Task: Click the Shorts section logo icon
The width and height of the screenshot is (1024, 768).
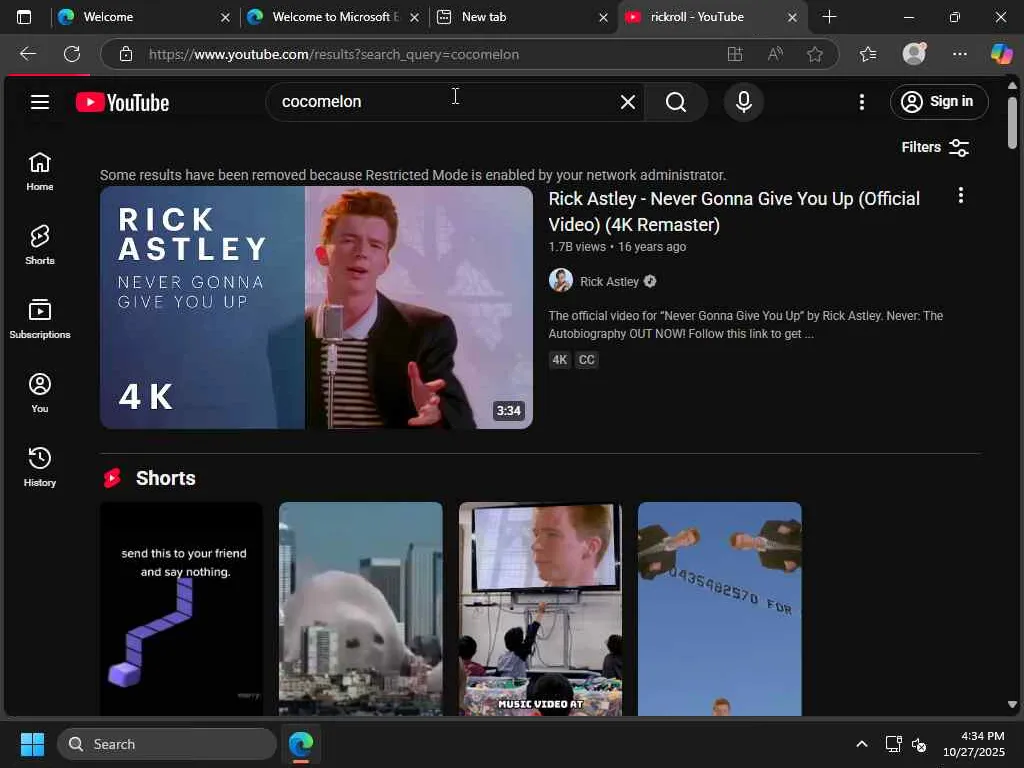Action: tap(112, 478)
